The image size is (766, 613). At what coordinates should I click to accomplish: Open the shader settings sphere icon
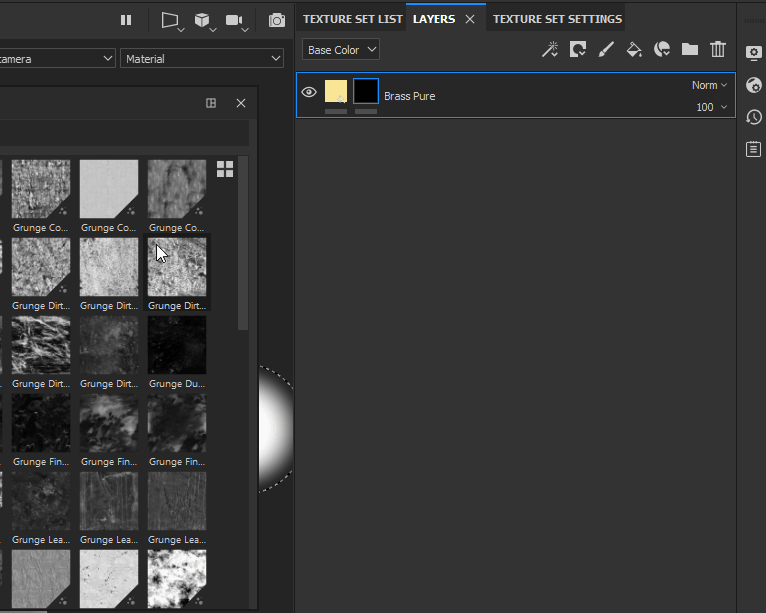[753, 85]
